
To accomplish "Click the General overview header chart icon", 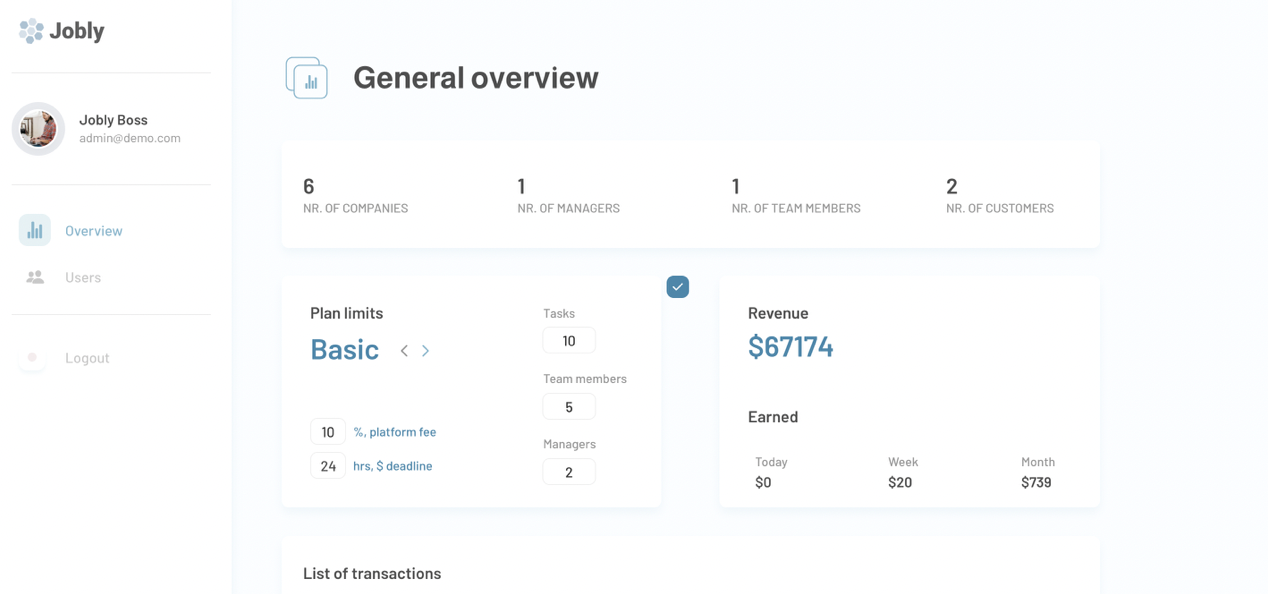I will pyautogui.click(x=307, y=78).
